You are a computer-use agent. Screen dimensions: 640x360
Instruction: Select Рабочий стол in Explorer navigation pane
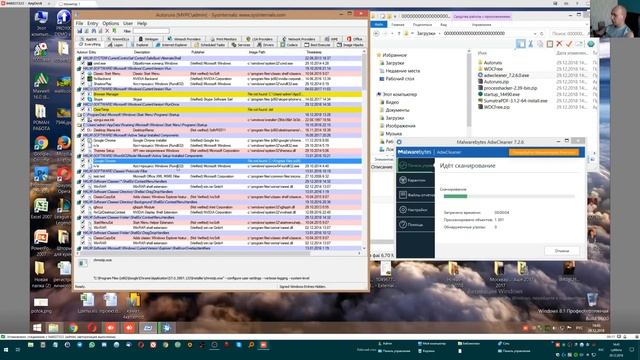(x=400, y=79)
